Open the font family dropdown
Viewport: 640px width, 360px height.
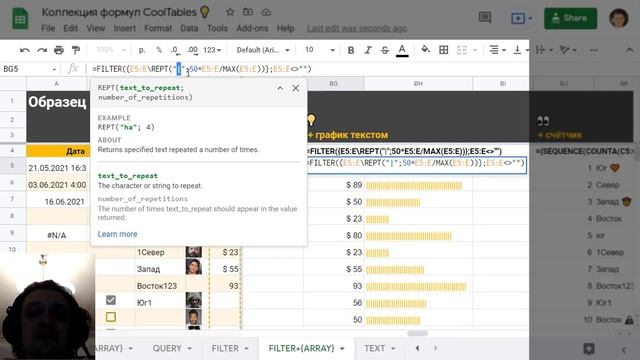263,50
